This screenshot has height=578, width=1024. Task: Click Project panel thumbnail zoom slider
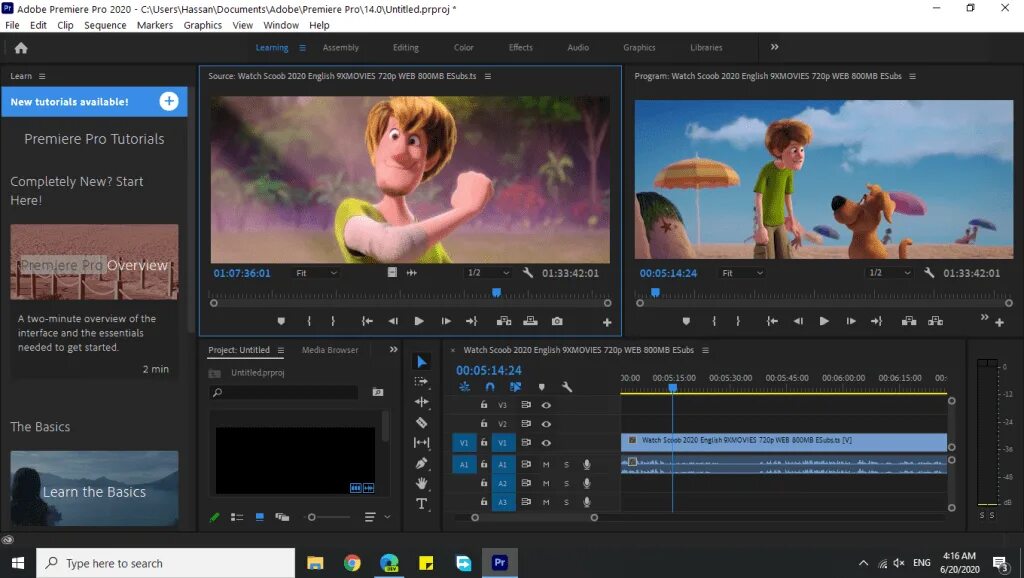(x=312, y=517)
